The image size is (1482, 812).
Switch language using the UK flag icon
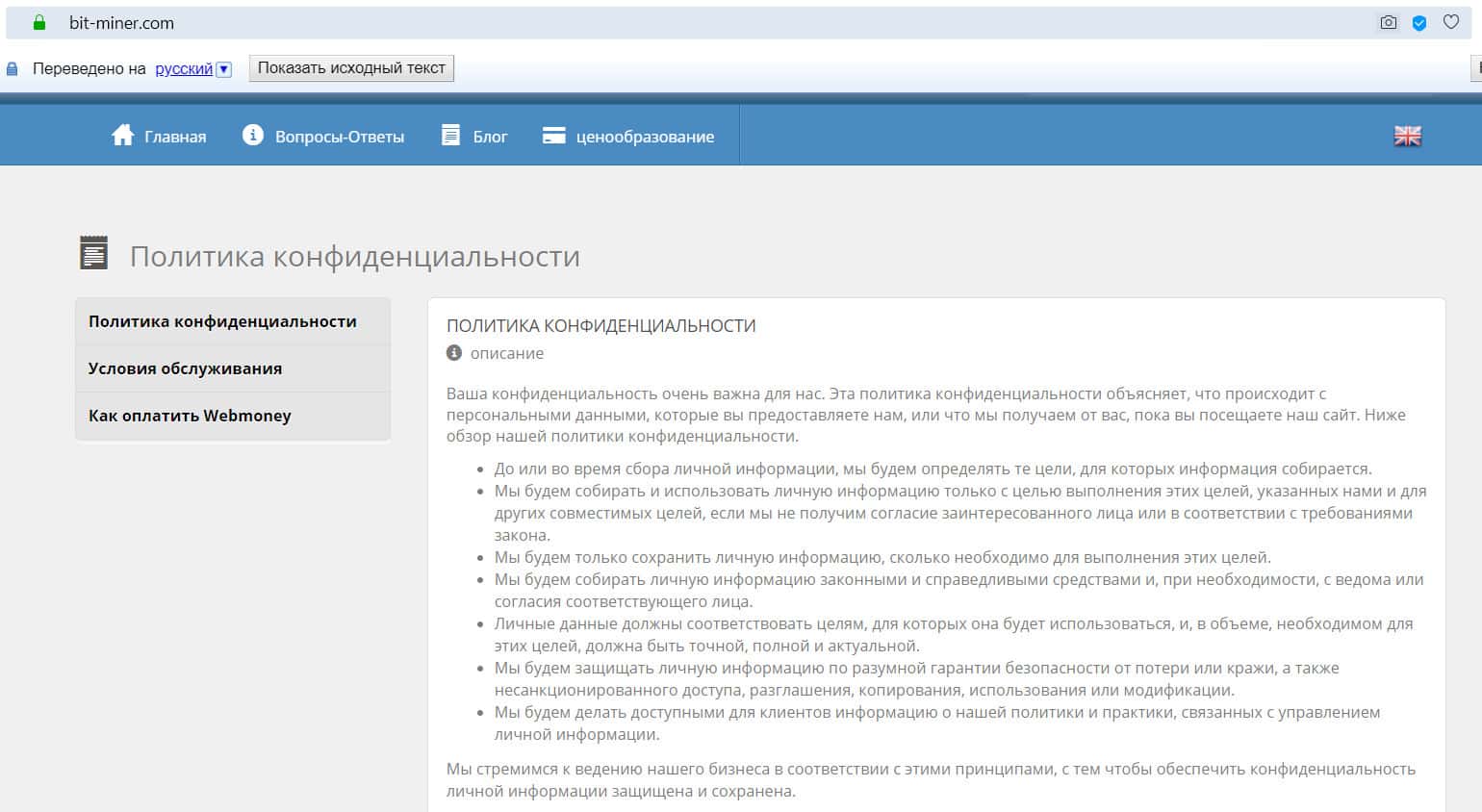pos(1407,136)
